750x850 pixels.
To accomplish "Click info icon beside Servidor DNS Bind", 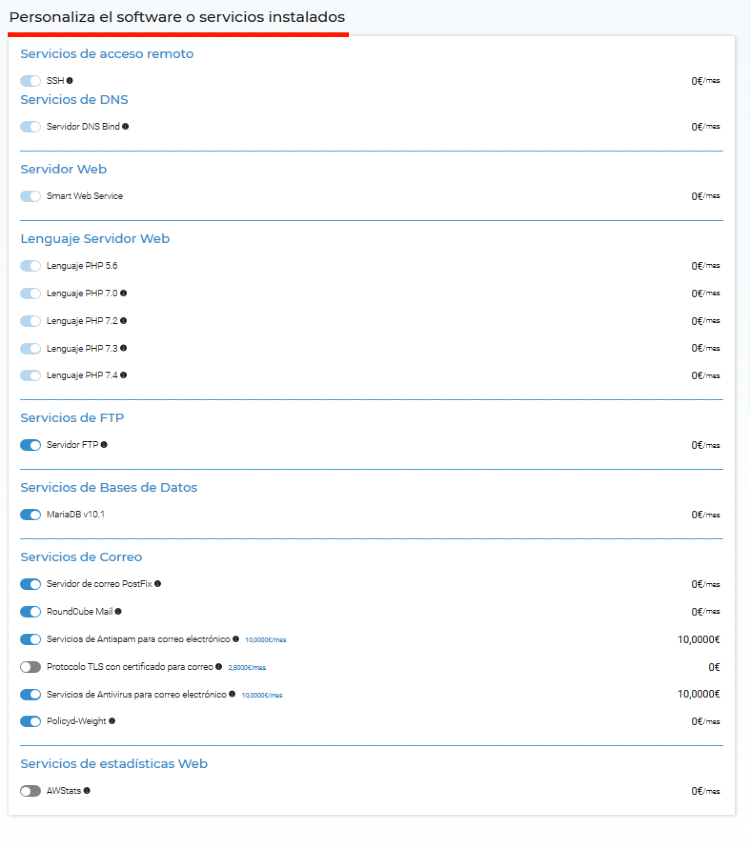I will [x=125, y=126].
